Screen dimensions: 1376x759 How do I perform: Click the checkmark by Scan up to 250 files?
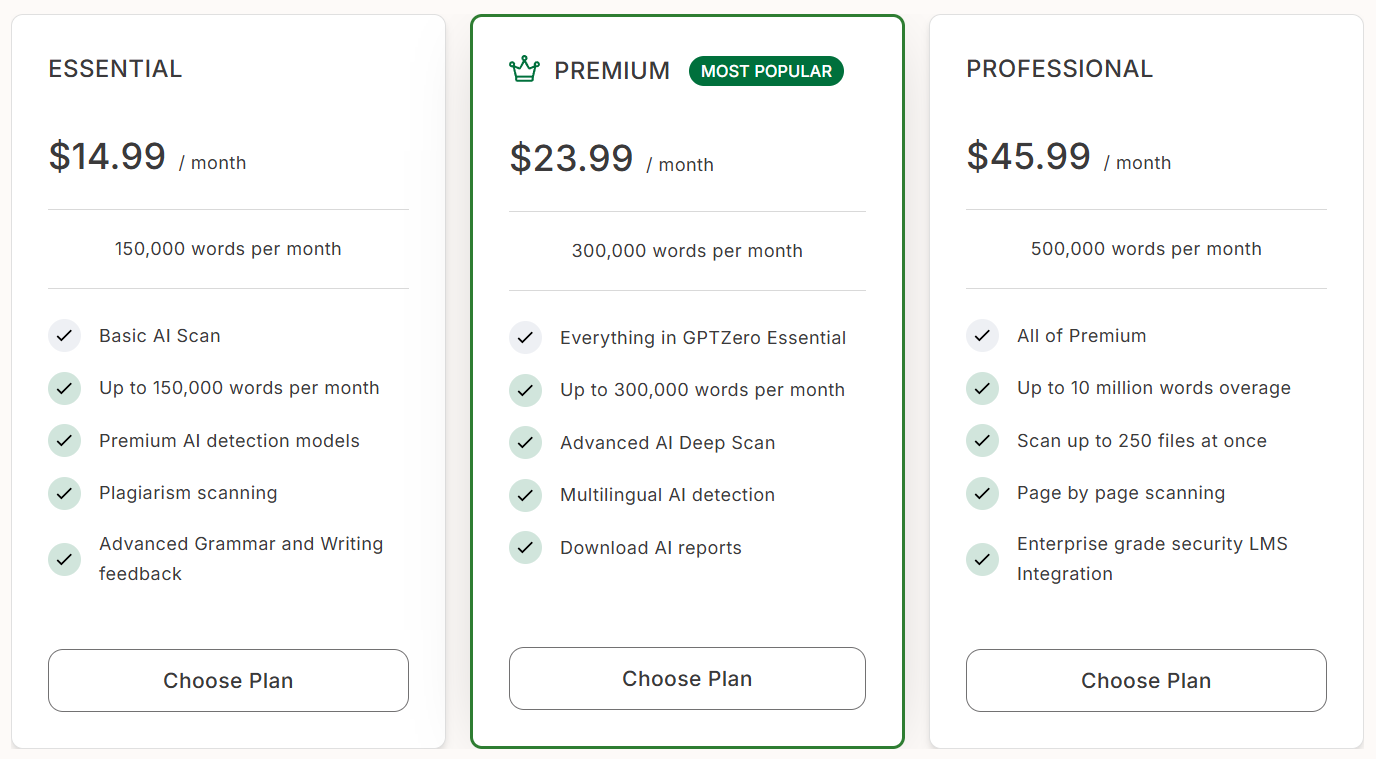click(982, 441)
